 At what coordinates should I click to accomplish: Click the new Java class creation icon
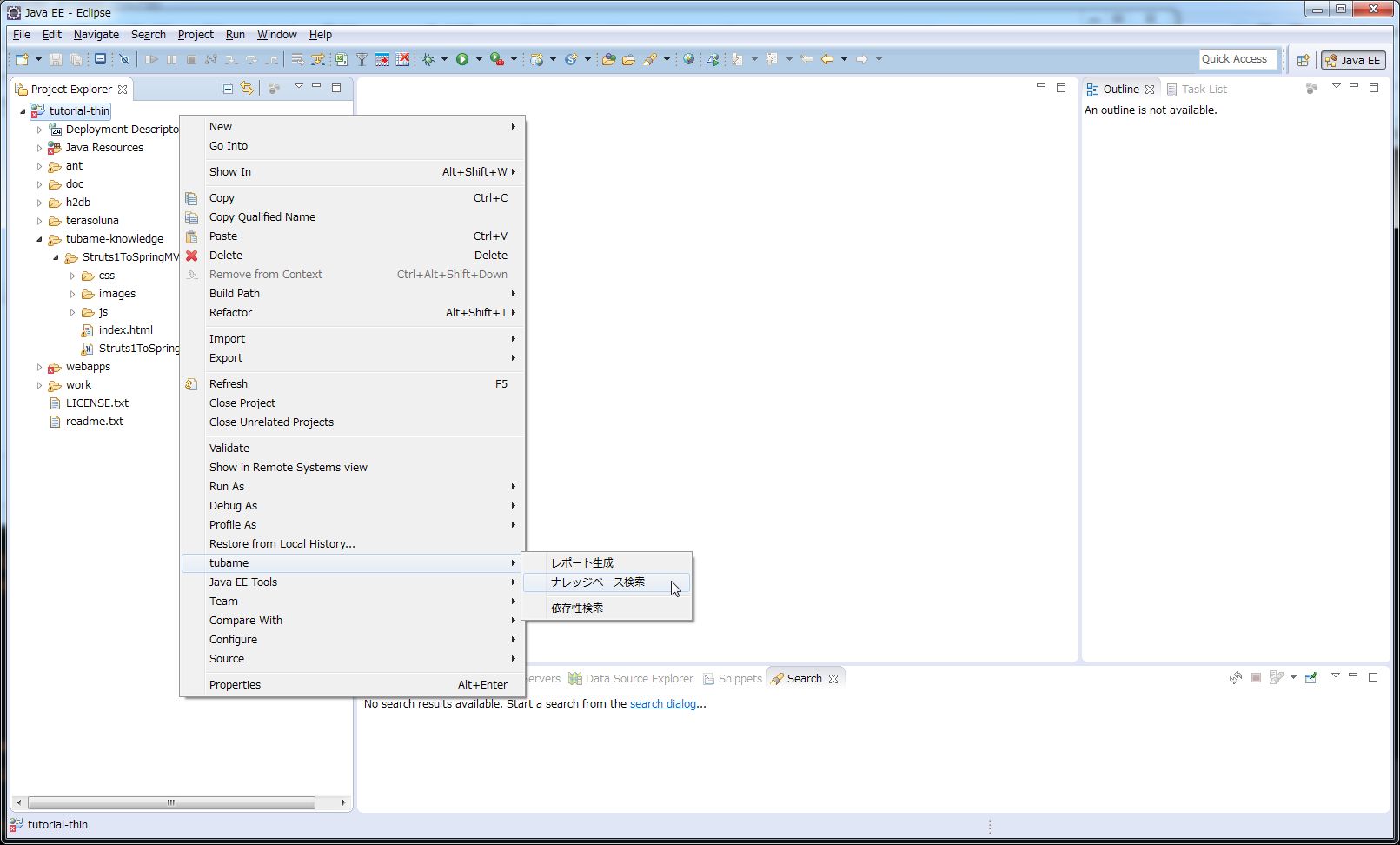tap(571, 59)
